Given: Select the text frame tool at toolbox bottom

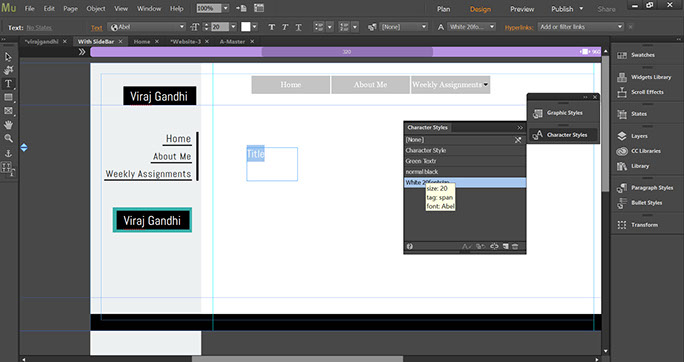Looking at the screenshot, I should coord(8,169).
